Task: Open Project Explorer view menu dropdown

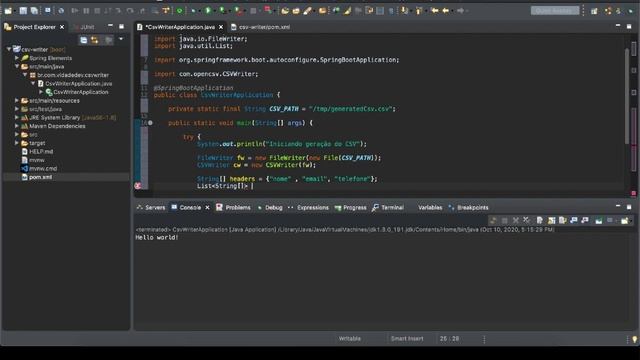Action: tap(121, 39)
